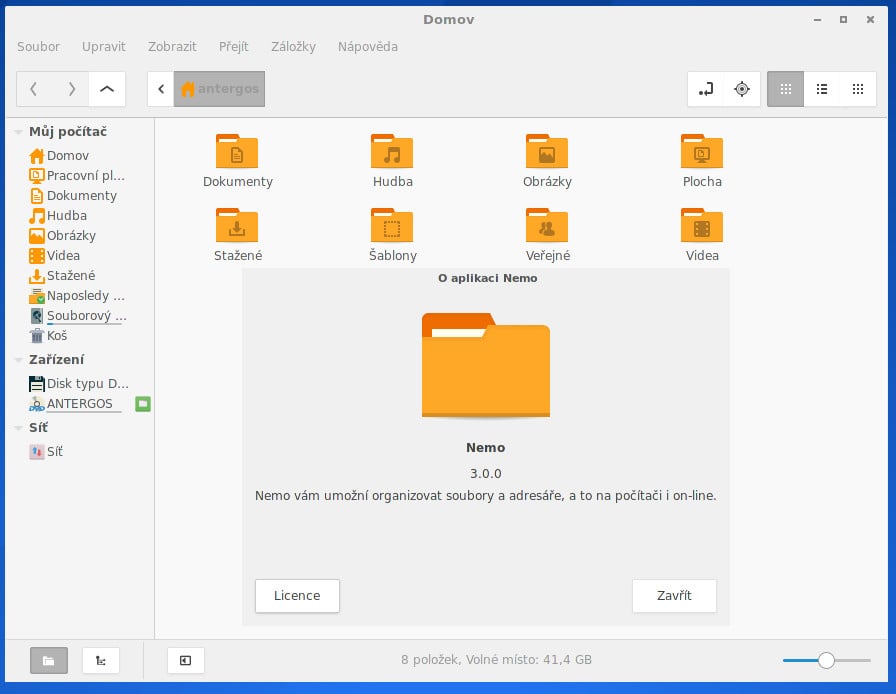Image resolution: width=896 pixels, height=694 pixels.
Task: Collapse the Můj počítač section
Action: click(x=18, y=131)
